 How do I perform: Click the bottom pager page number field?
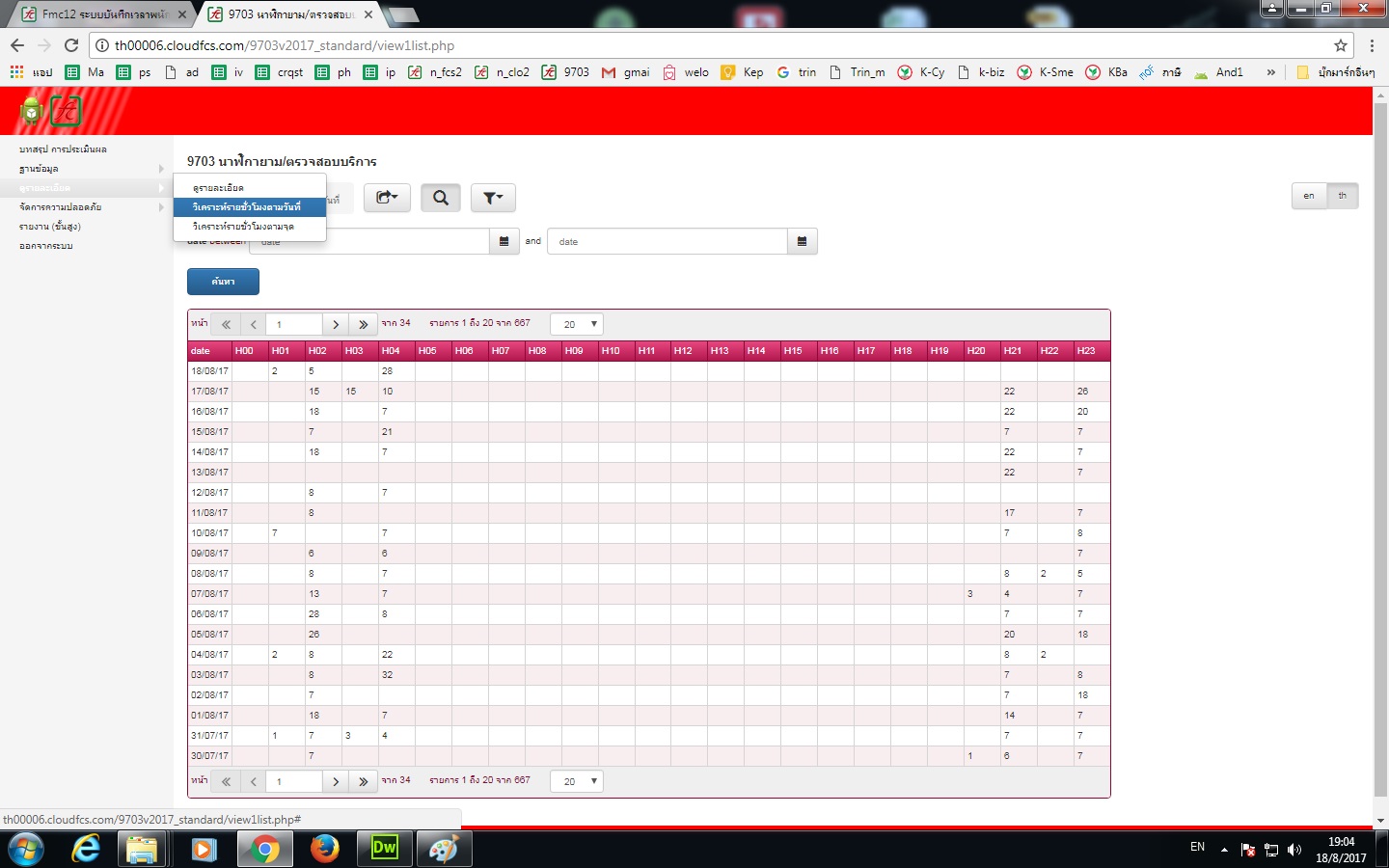click(294, 782)
